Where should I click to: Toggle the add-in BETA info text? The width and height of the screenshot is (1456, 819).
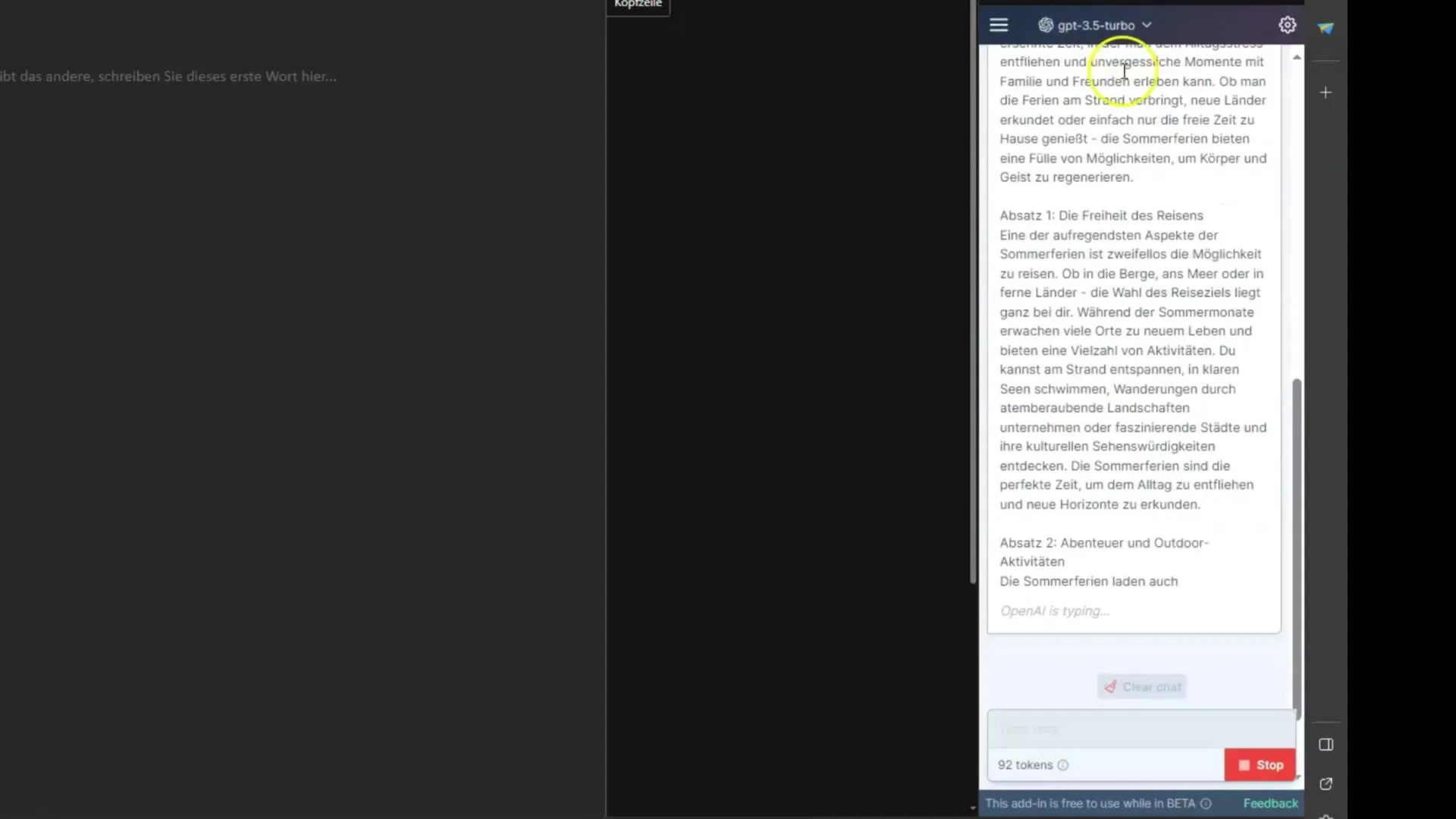[1206, 803]
